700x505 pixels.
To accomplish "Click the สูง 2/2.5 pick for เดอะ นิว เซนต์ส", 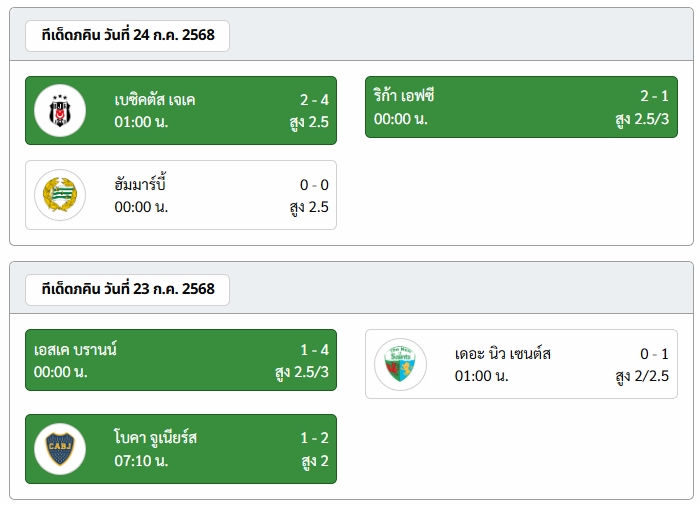I will pyautogui.click(x=642, y=376).
